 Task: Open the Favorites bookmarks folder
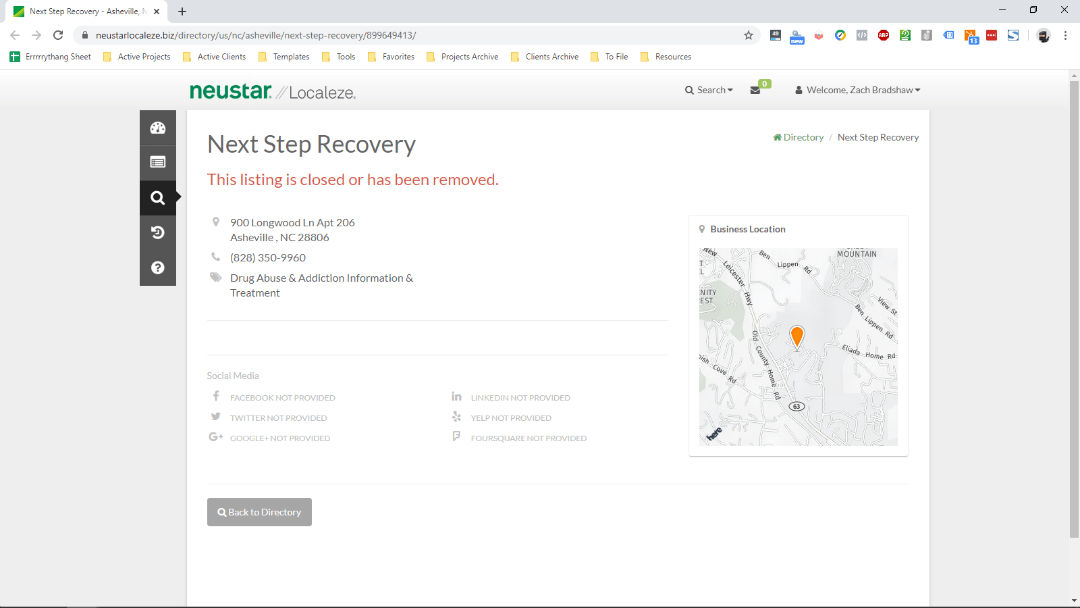coord(391,56)
